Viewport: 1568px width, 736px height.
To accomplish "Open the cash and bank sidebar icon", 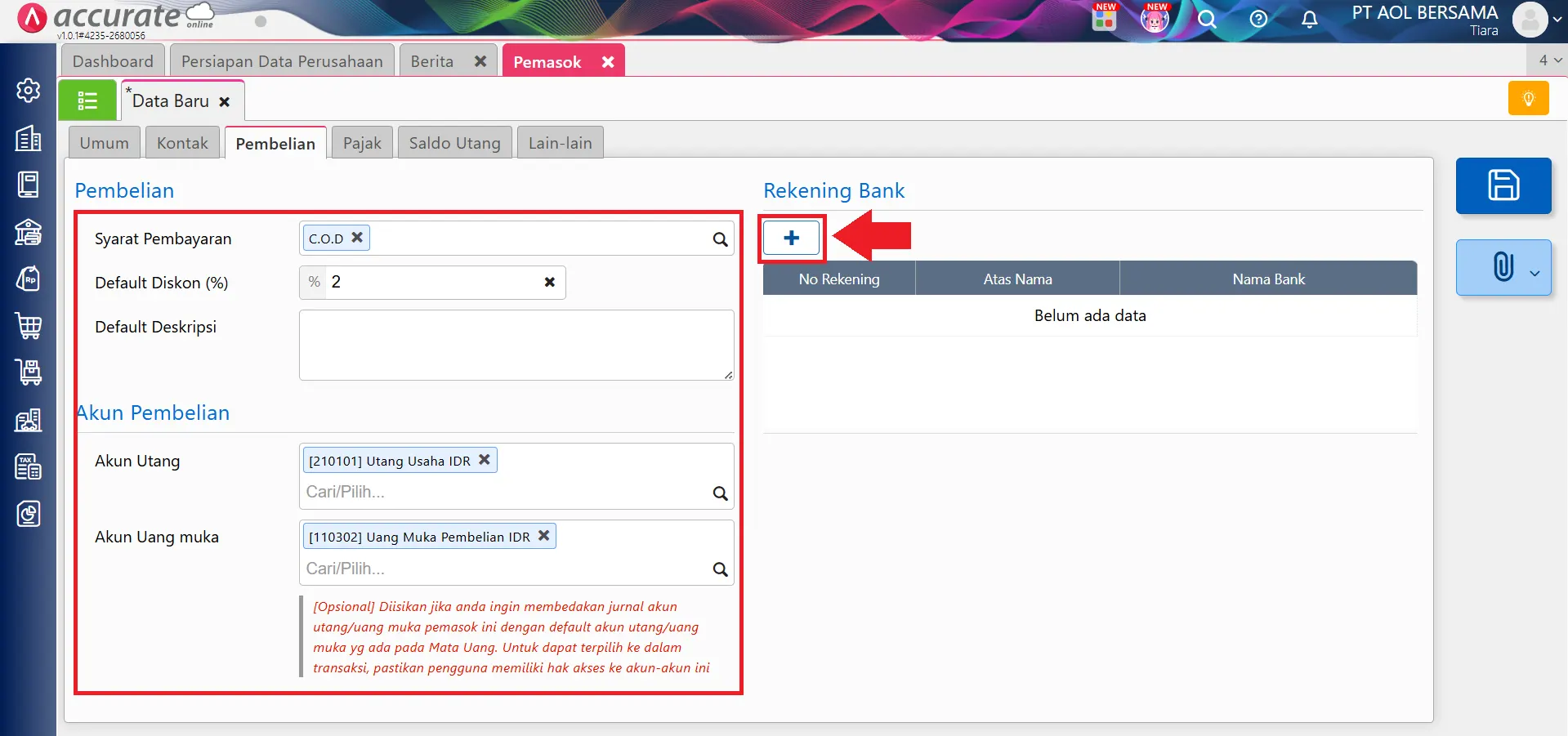I will 29,232.
